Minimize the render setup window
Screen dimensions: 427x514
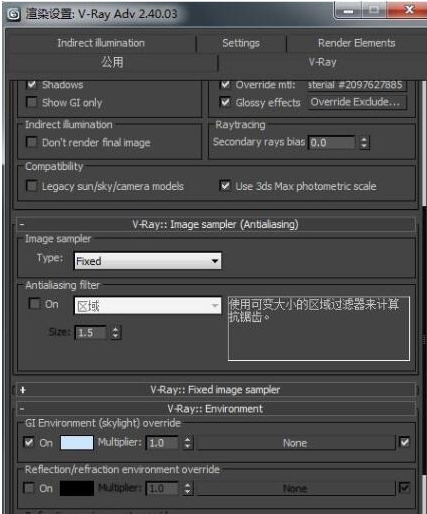coord(348,11)
